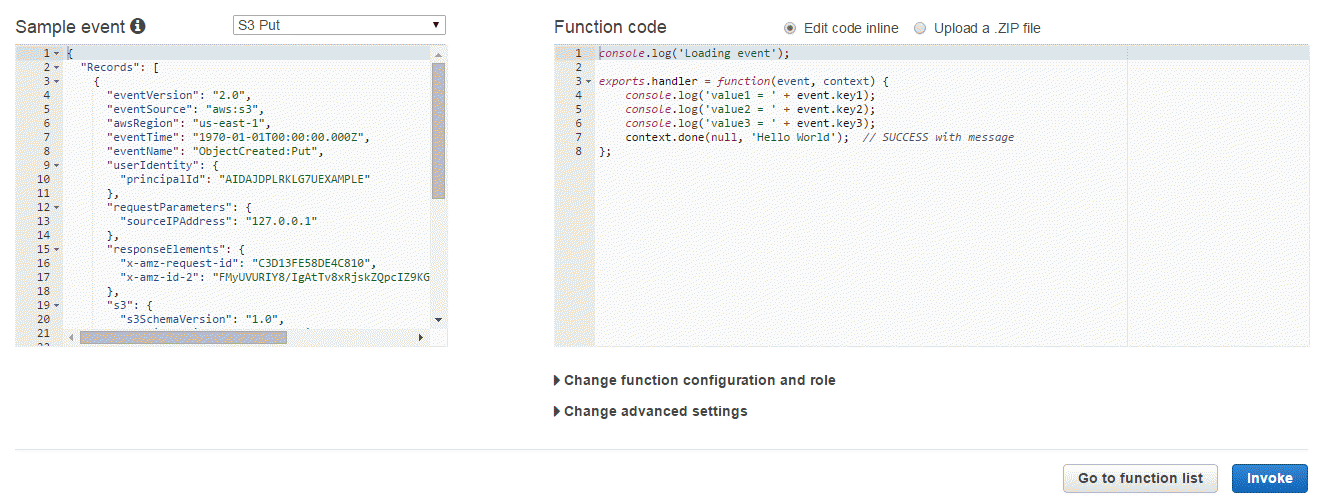This screenshot has width=1318, height=499.
Task: Collapse the requestParameters fold arrow at line 12
Action: click(x=57, y=207)
